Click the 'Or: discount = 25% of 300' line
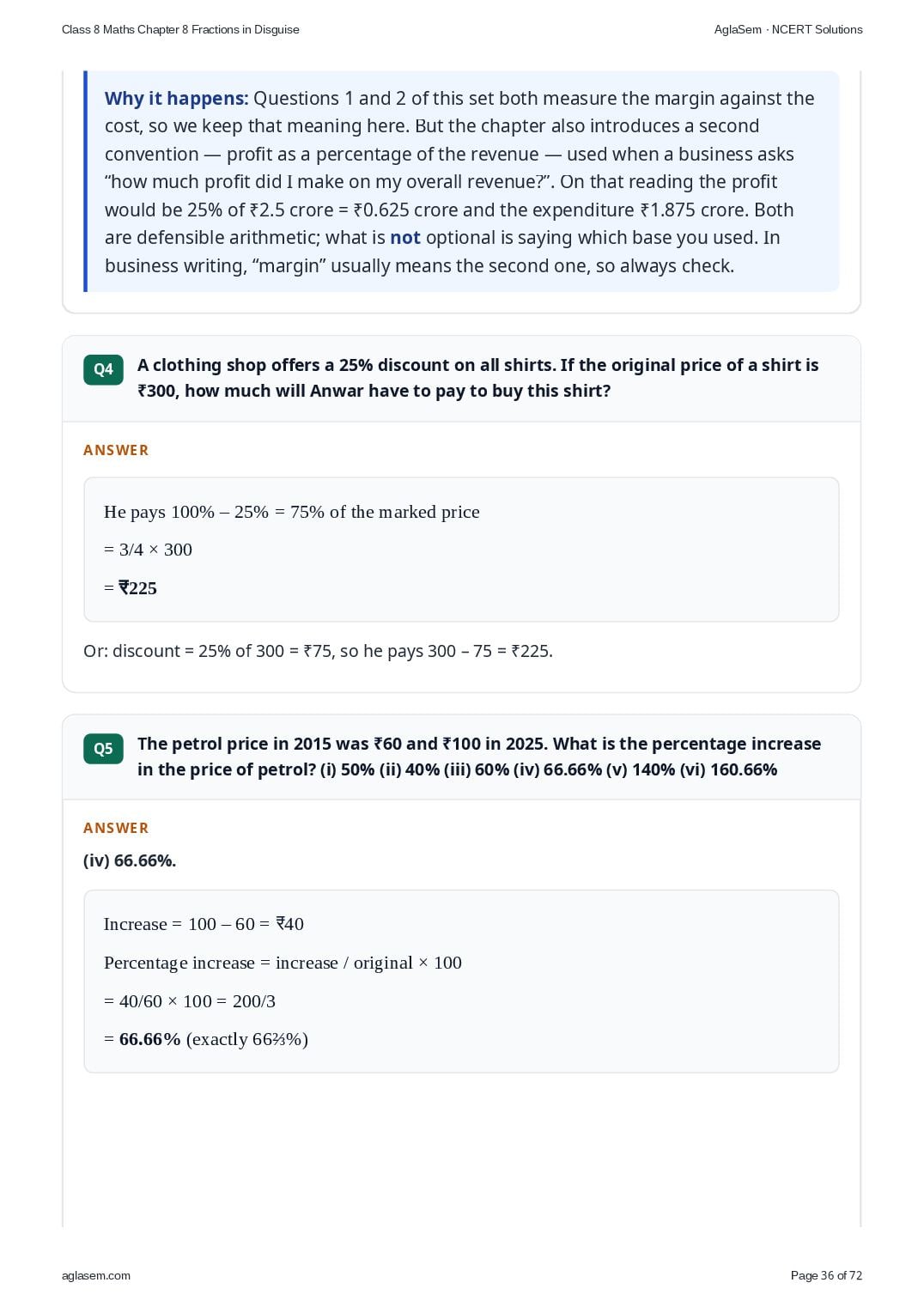Image resolution: width=924 pixels, height=1307 pixels. 318,651
